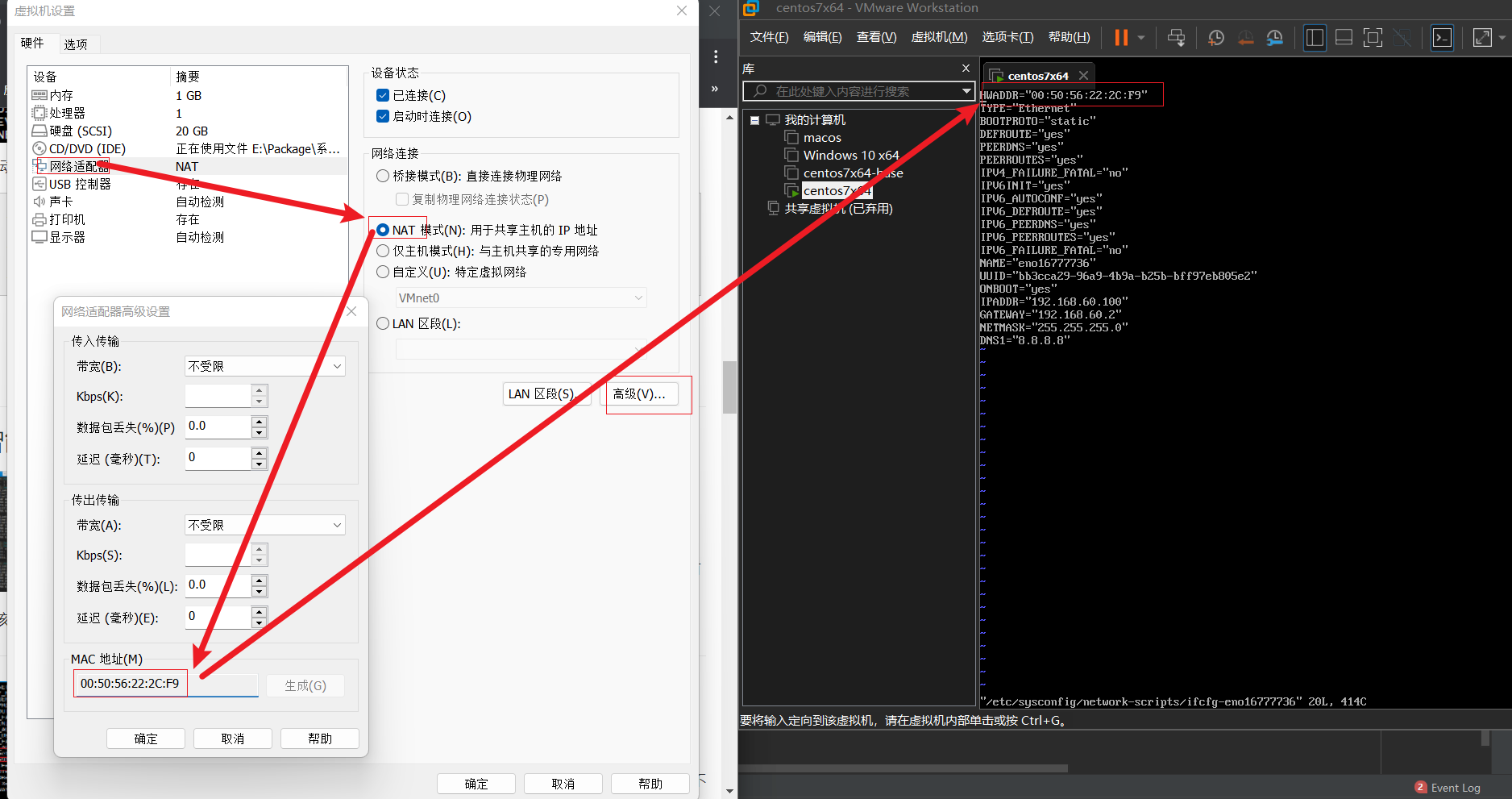
Task: Toggle the console view icon
Action: click(1442, 37)
